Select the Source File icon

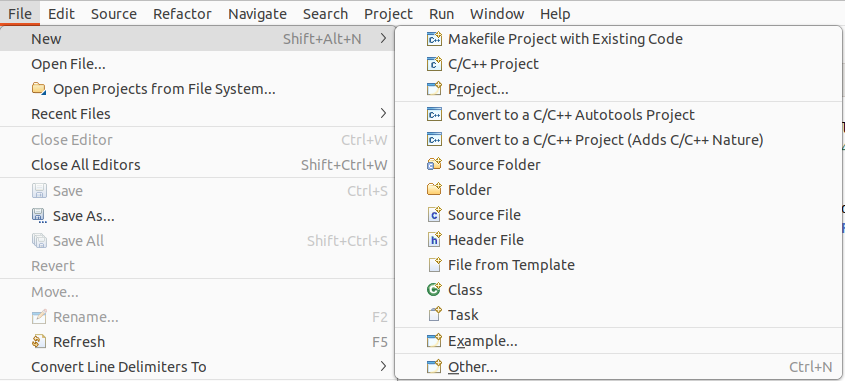pyautogui.click(x=434, y=214)
